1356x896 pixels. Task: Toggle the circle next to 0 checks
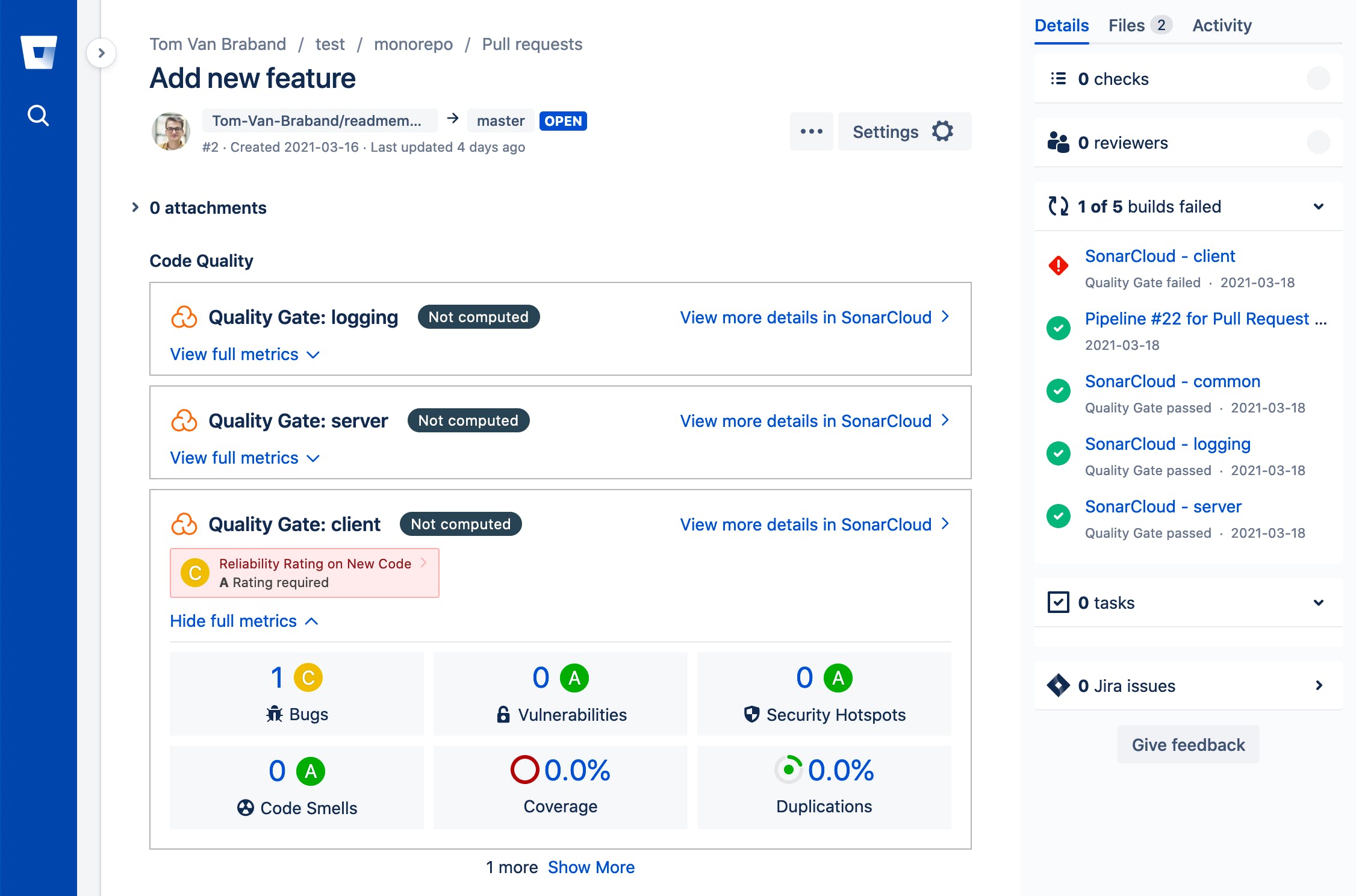[1319, 78]
